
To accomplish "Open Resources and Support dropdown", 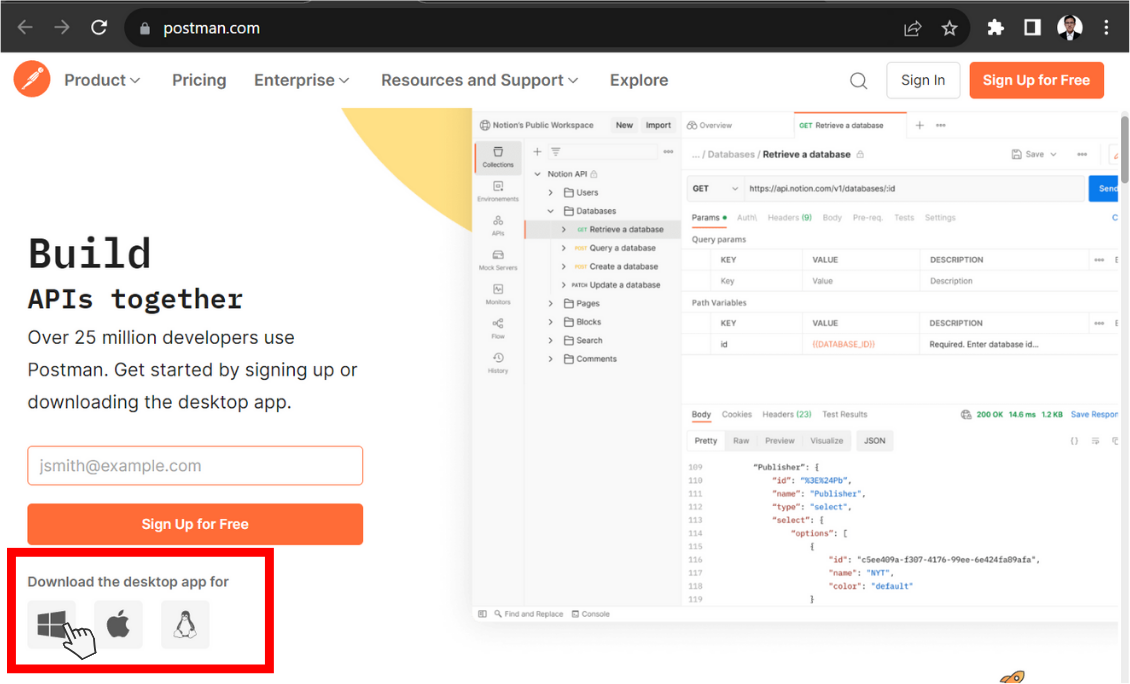I will pyautogui.click(x=479, y=80).
